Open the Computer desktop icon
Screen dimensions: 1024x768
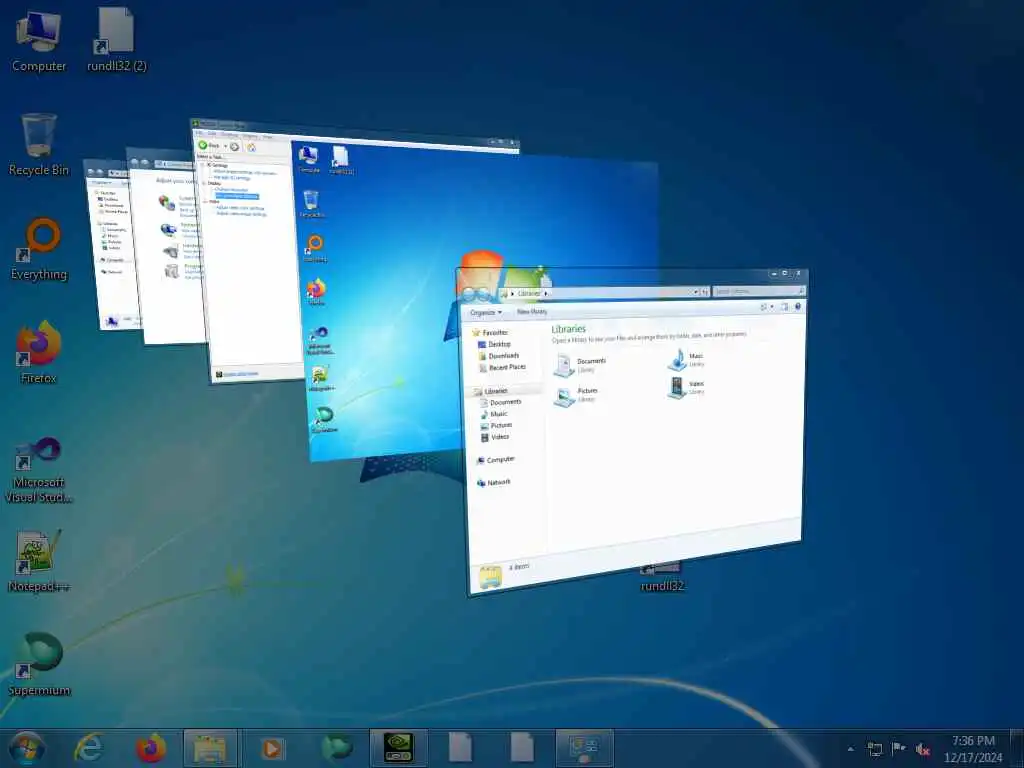[39, 42]
